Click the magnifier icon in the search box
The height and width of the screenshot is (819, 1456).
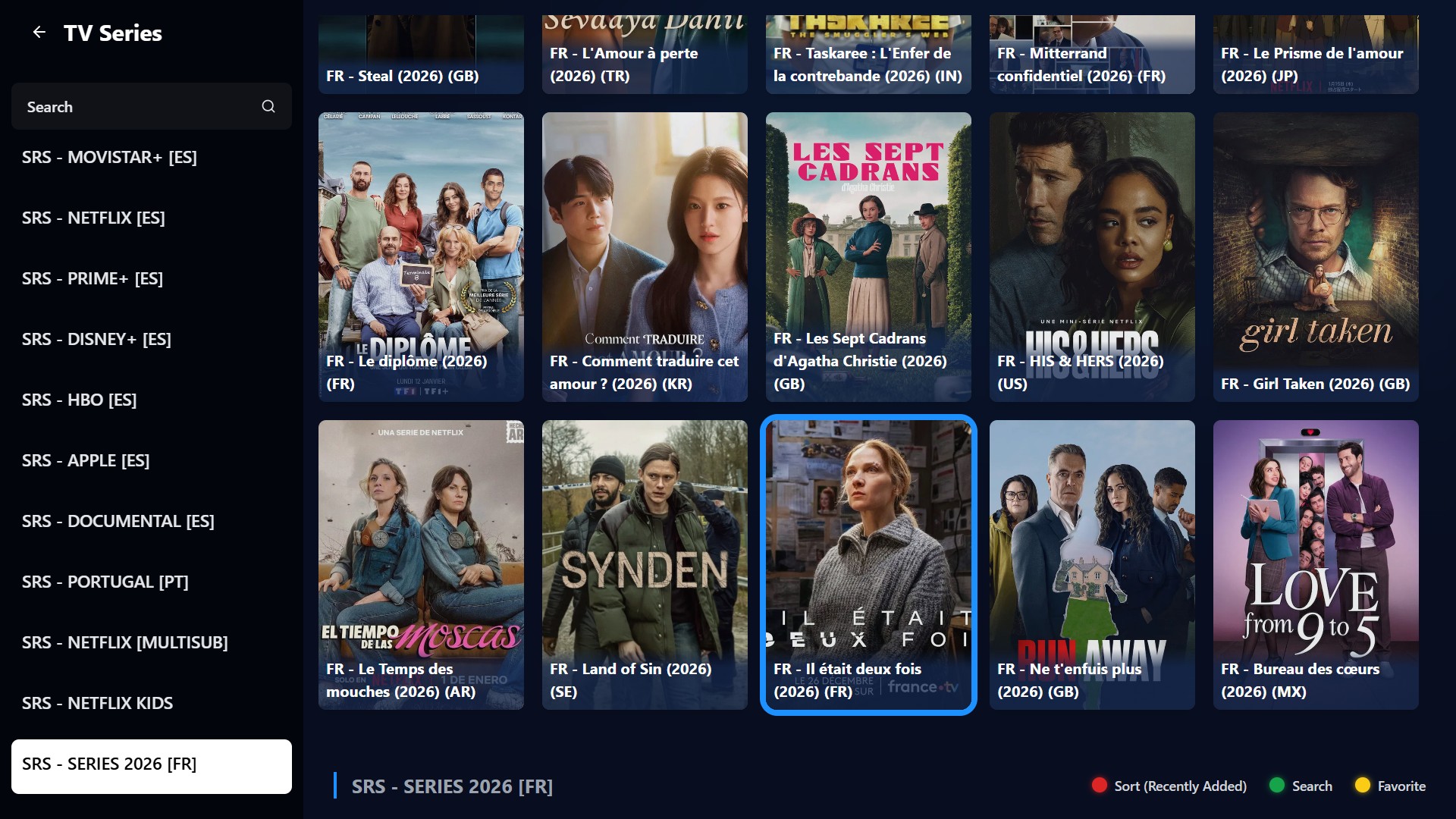click(268, 107)
